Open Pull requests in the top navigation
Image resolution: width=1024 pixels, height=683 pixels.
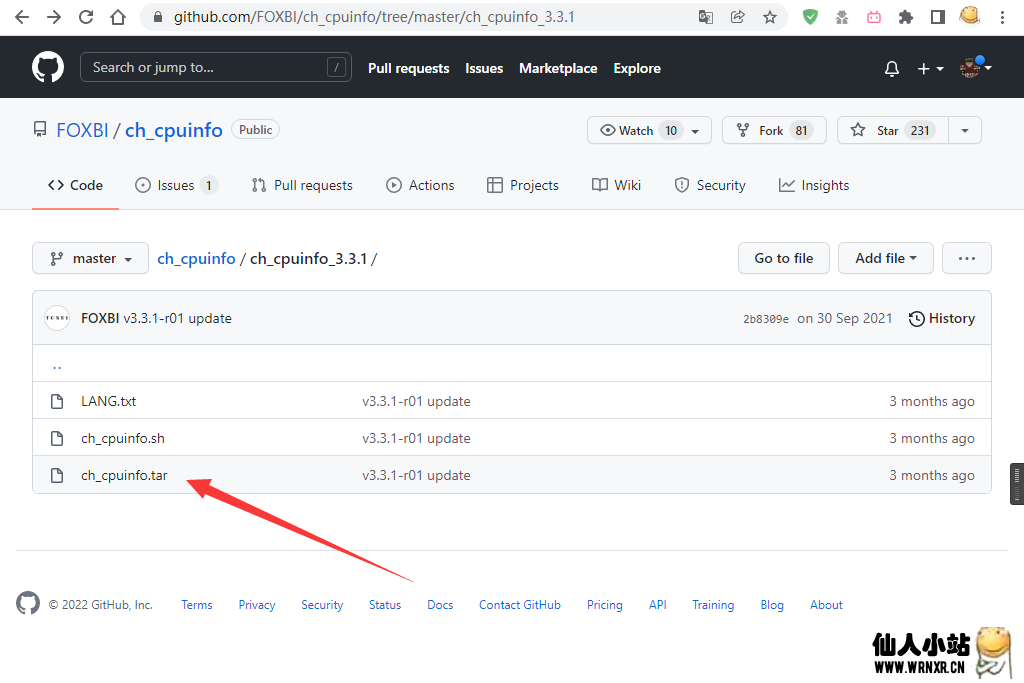click(x=408, y=68)
